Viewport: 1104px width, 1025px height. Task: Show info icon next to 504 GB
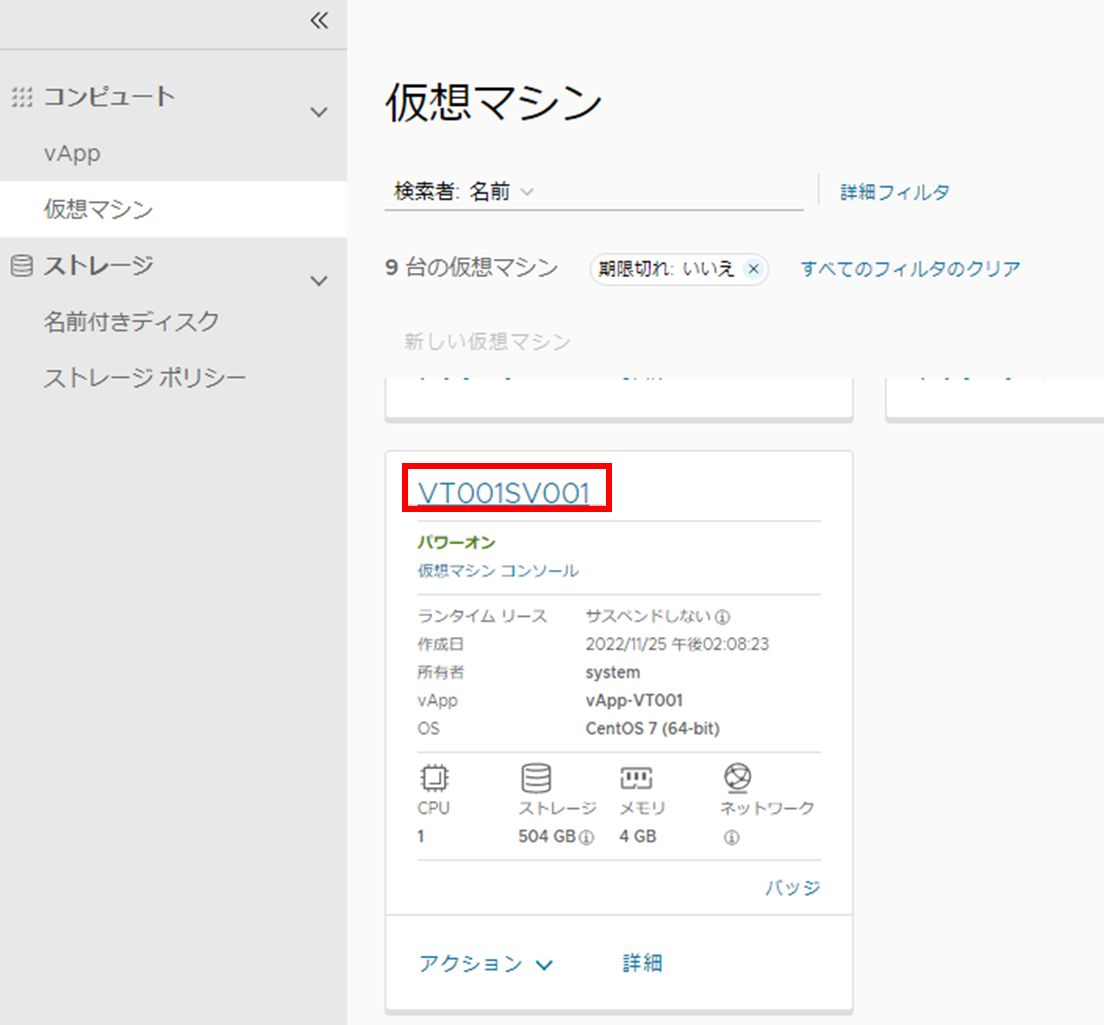click(586, 837)
